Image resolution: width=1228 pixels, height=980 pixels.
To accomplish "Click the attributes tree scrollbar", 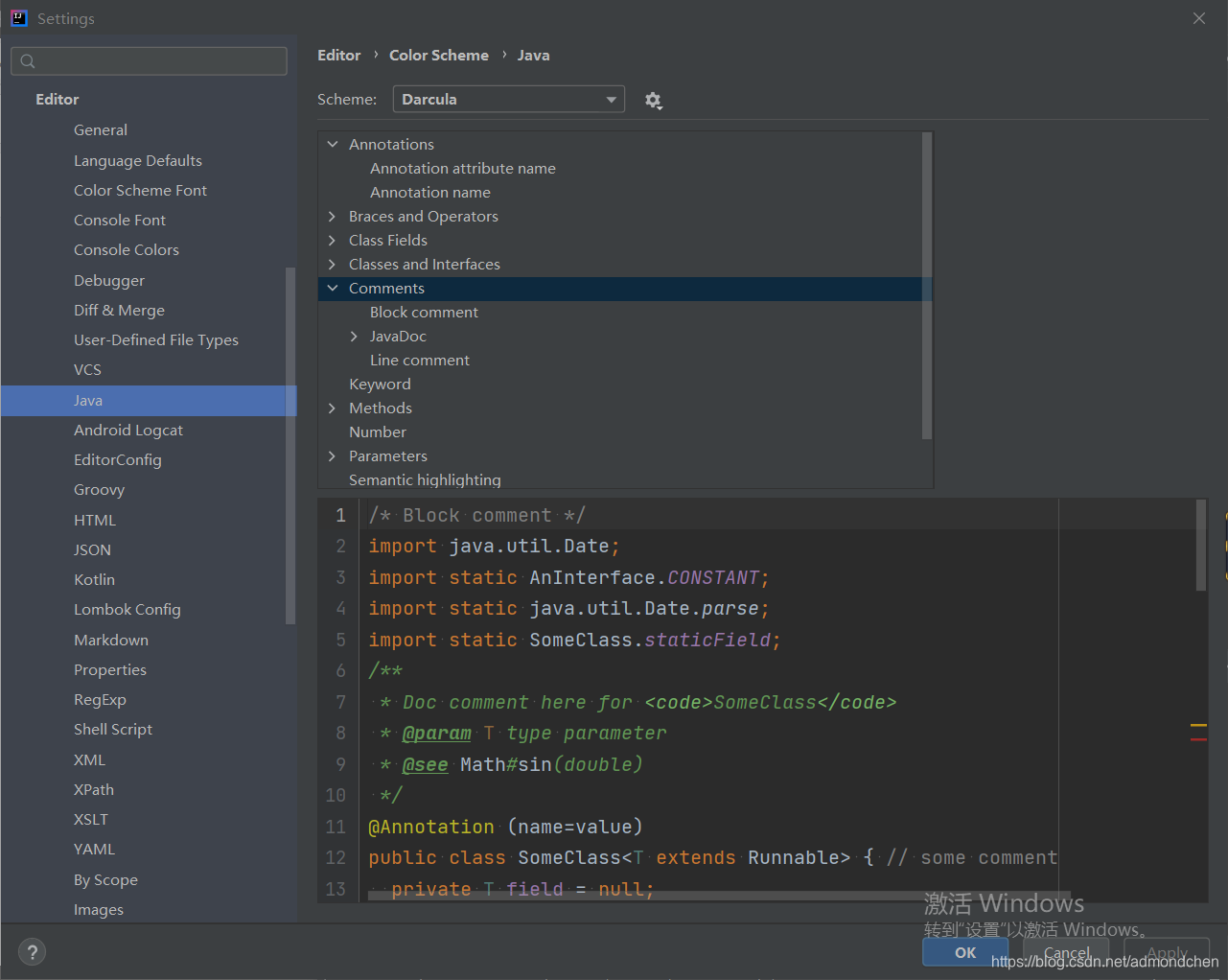I will [926, 286].
